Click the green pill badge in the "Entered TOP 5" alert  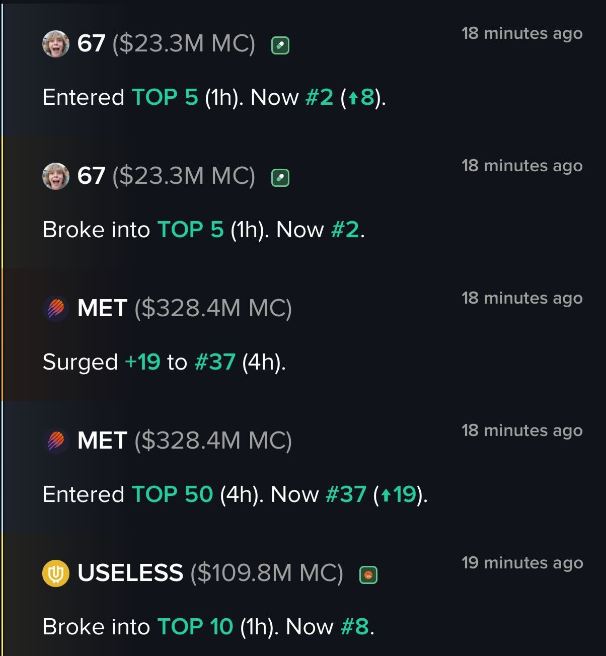[281, 45]
